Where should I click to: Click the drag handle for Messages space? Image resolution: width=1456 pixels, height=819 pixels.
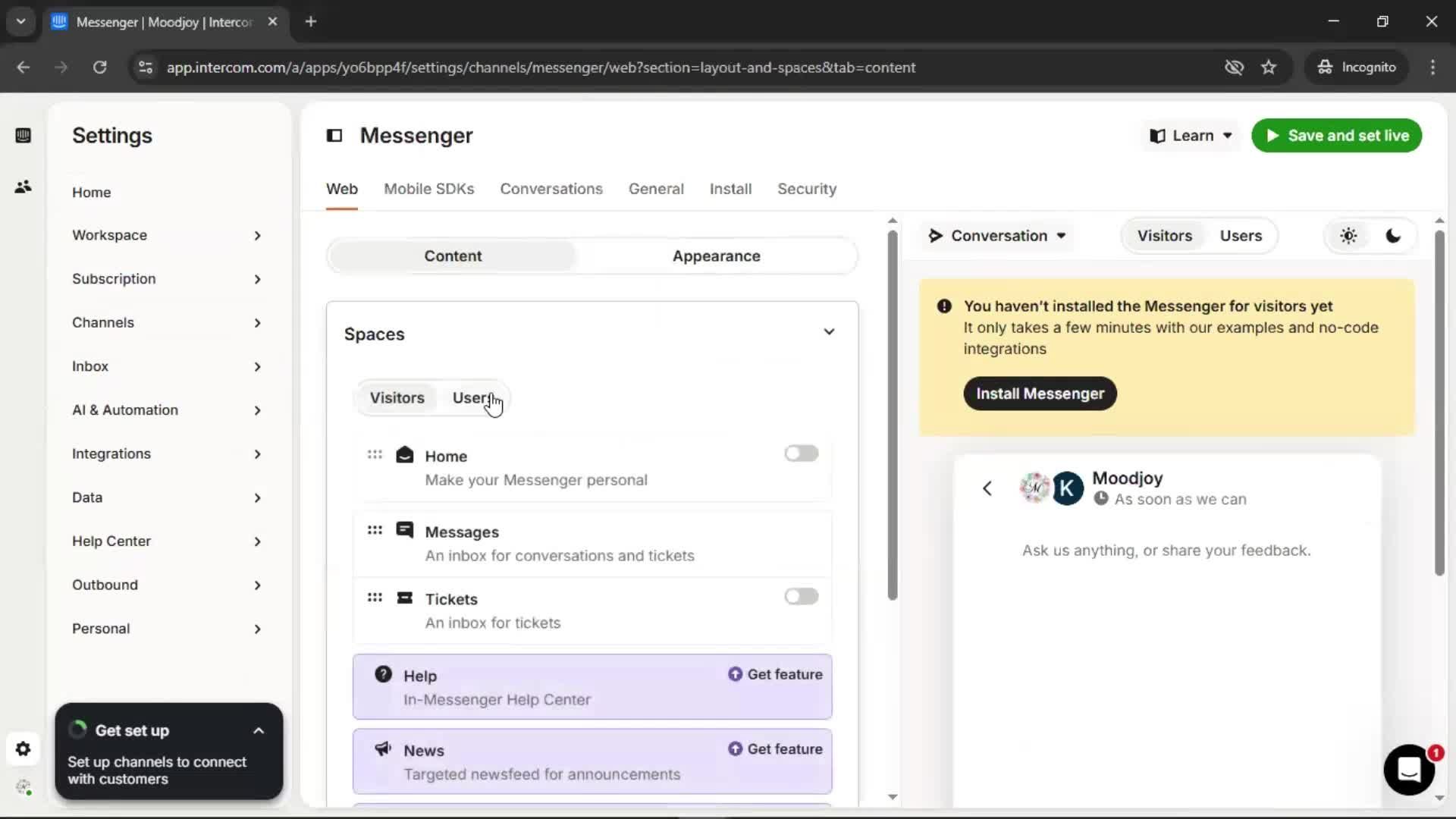[x=375, y=530]
